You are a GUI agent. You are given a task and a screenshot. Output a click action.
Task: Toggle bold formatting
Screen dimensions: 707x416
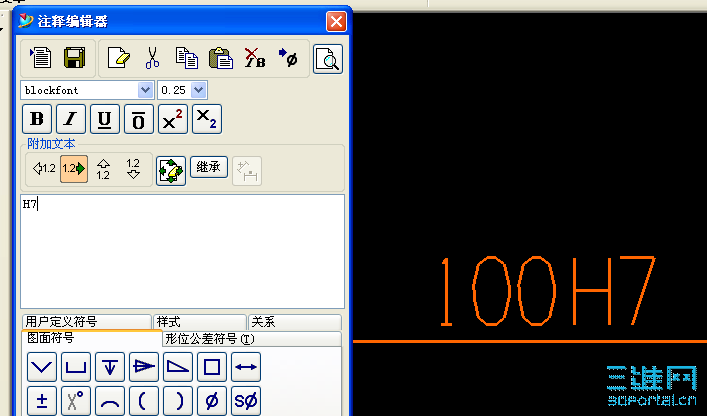click(x=37, y=119)
